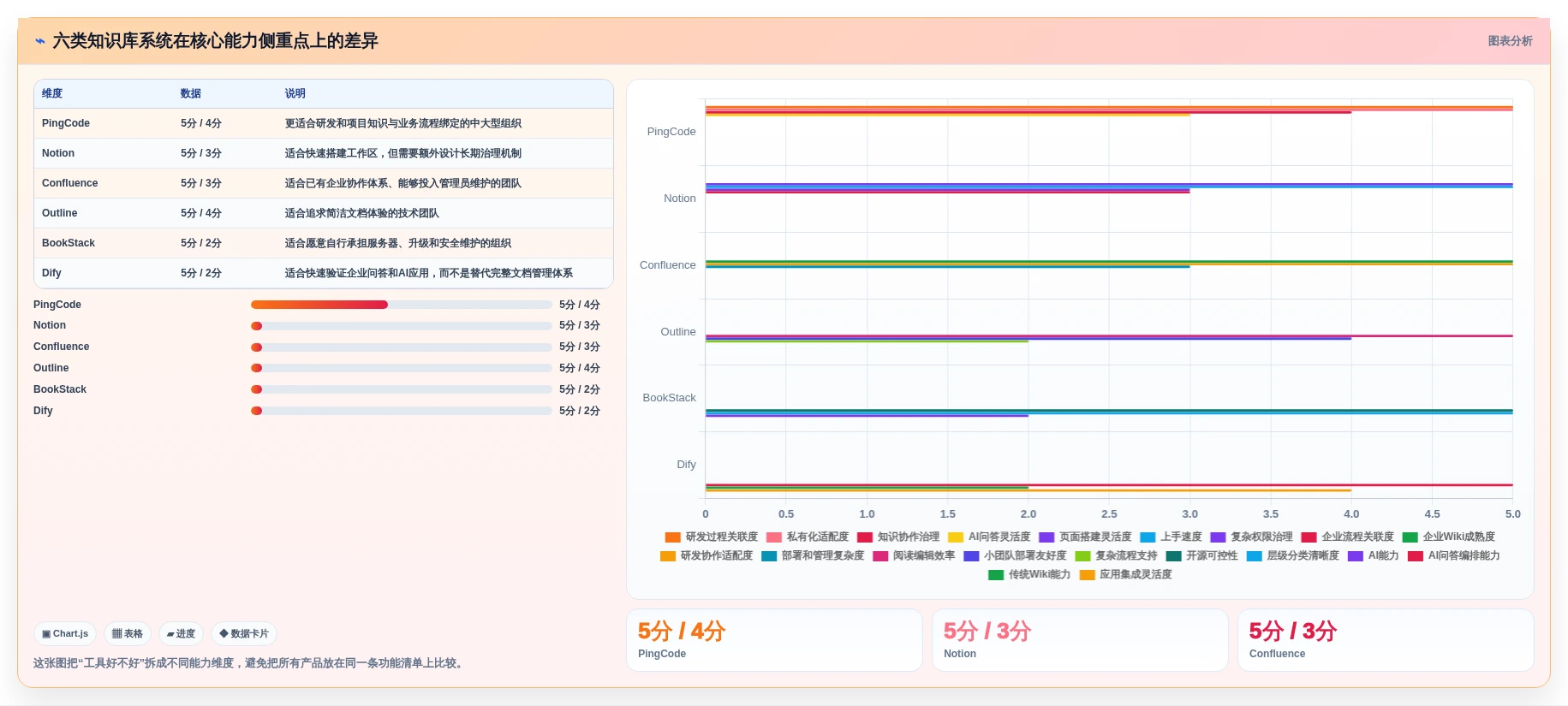1568x706 pixels.
Task: Toggle the 私有化适配度 legend item
Action: (808, 537)
